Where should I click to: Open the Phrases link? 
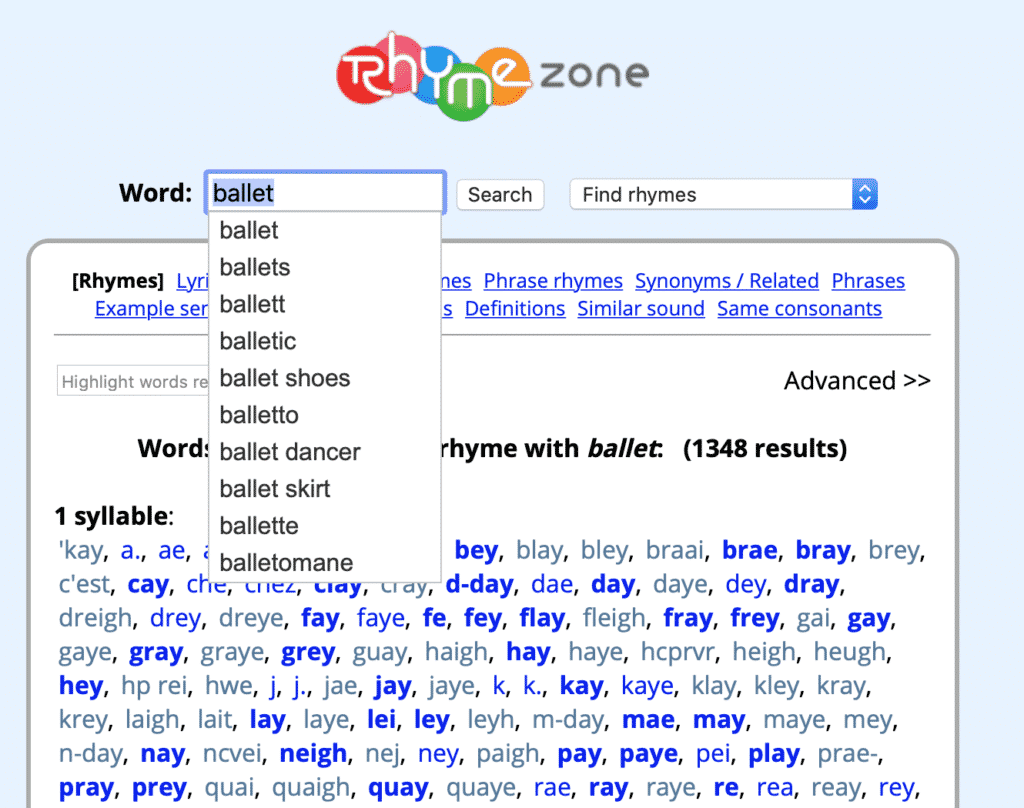coord(868,281)
